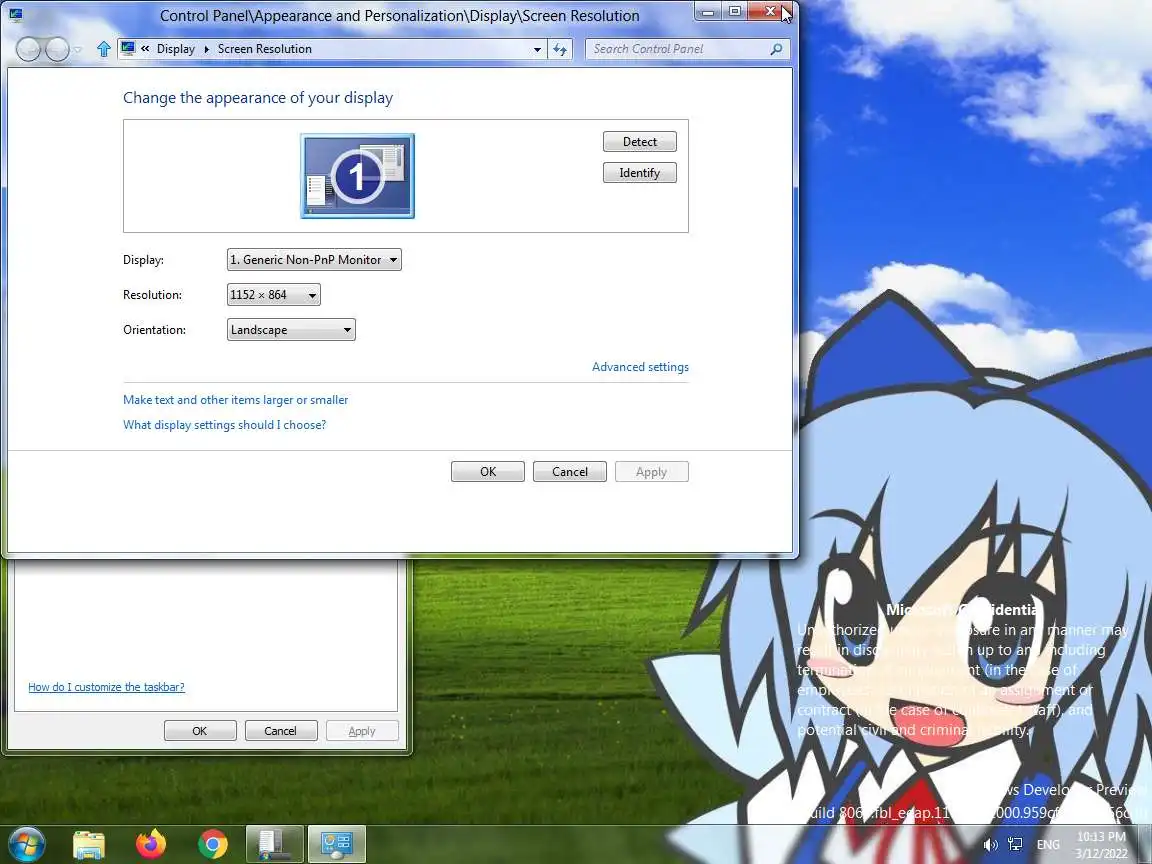Expand the breadcrumb overflow chevrons

[145, 48]
